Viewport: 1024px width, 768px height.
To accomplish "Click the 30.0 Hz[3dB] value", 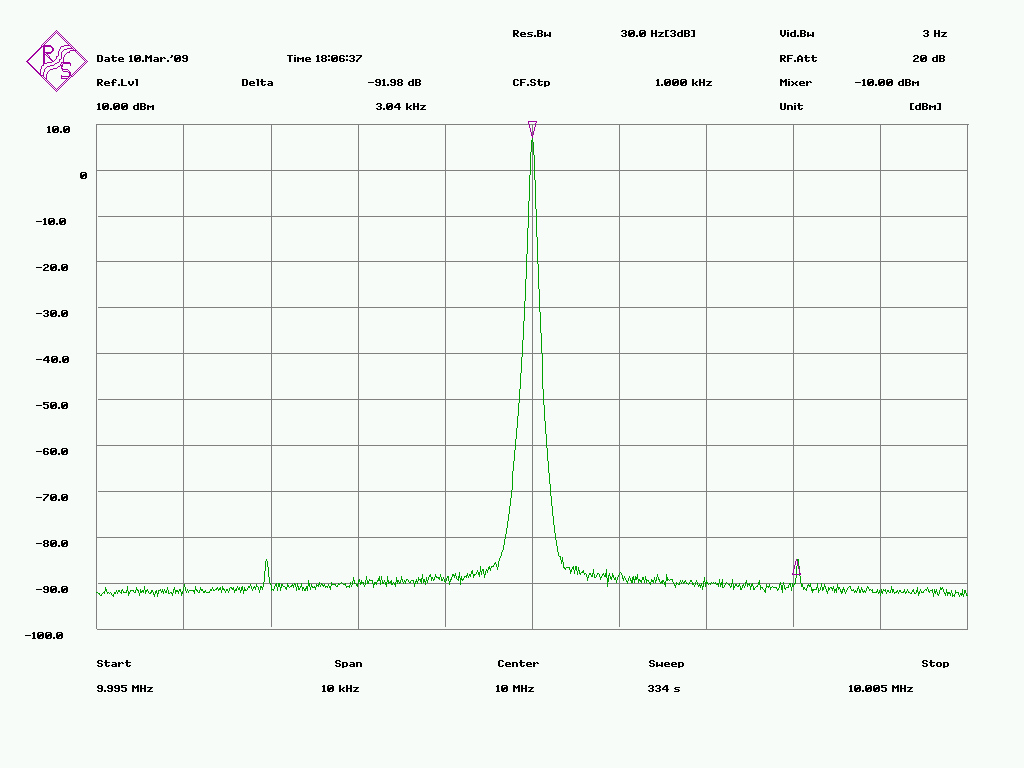I will click(x=658, y=34).
